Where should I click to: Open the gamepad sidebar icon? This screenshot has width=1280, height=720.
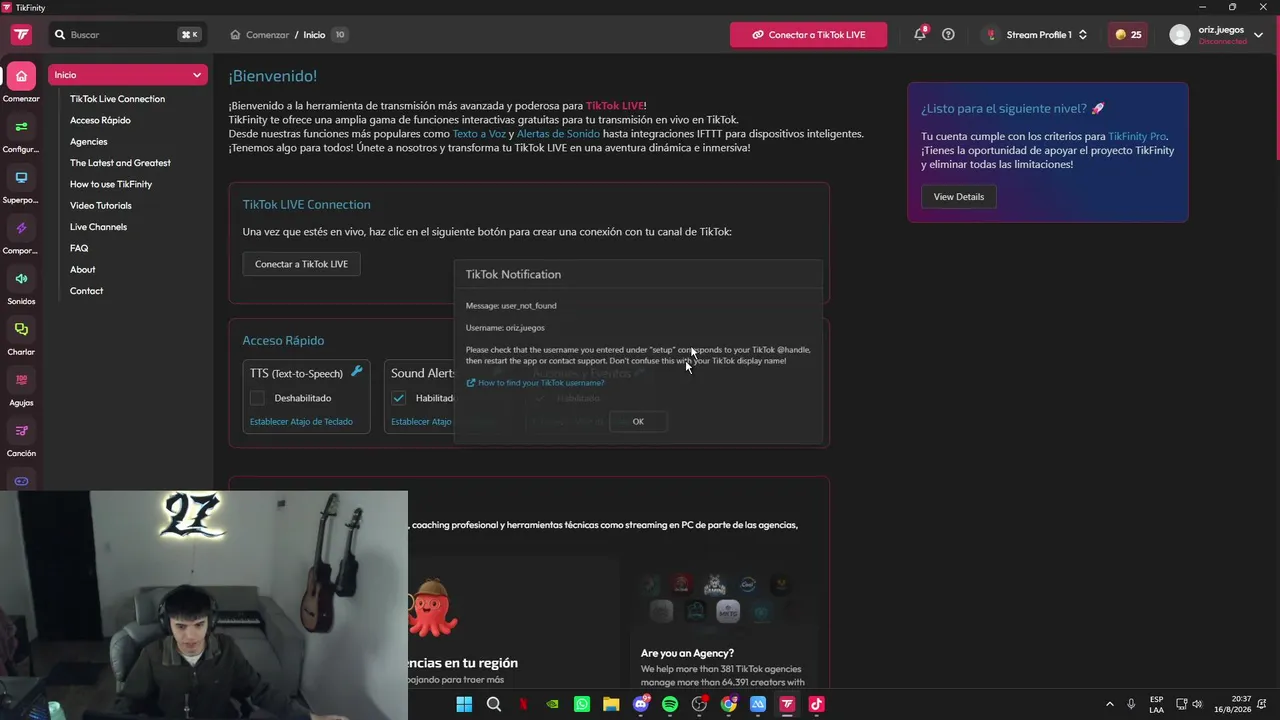(x=21, y=481)
